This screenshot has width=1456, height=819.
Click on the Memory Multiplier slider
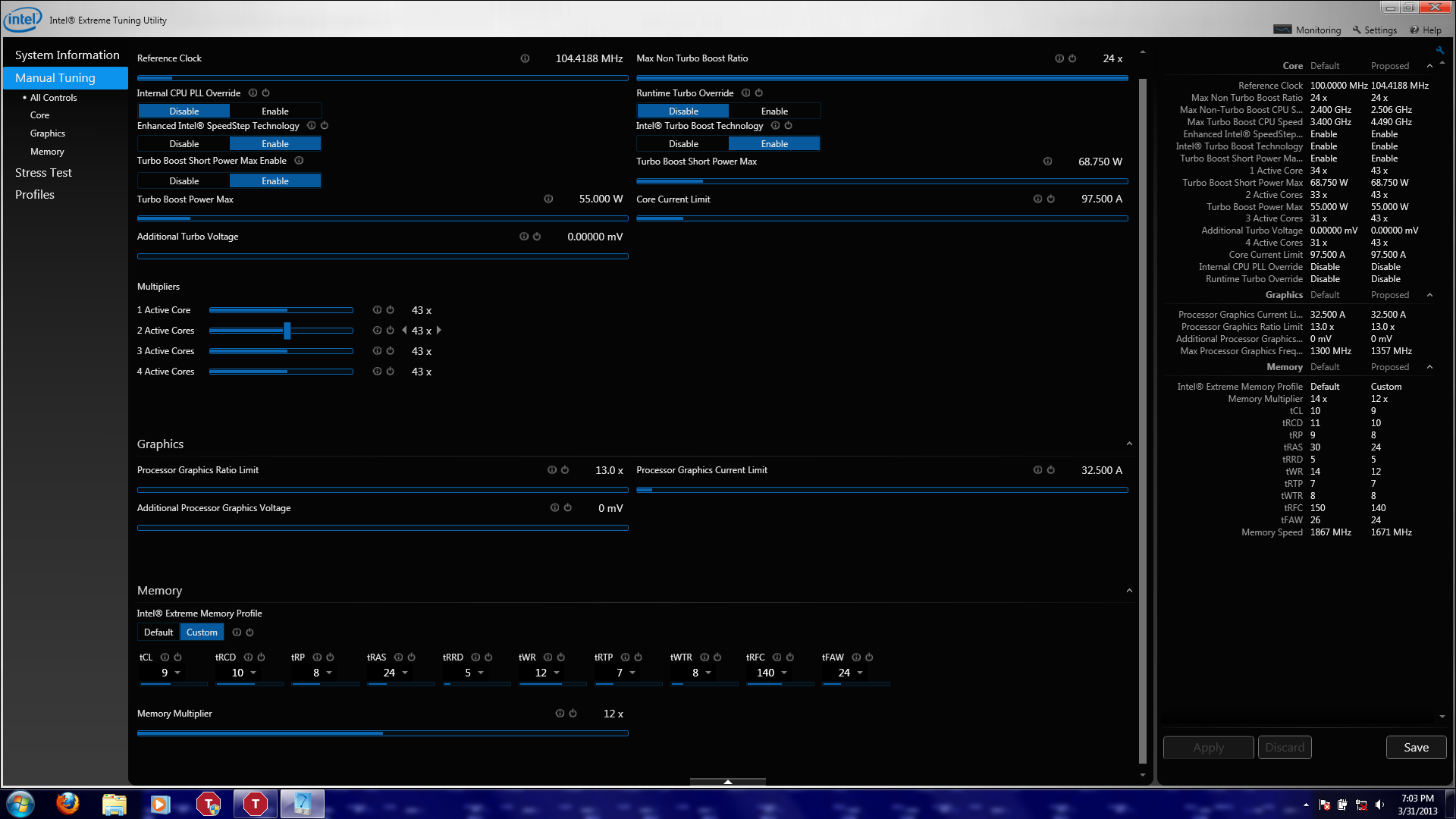tap(382, 733)
